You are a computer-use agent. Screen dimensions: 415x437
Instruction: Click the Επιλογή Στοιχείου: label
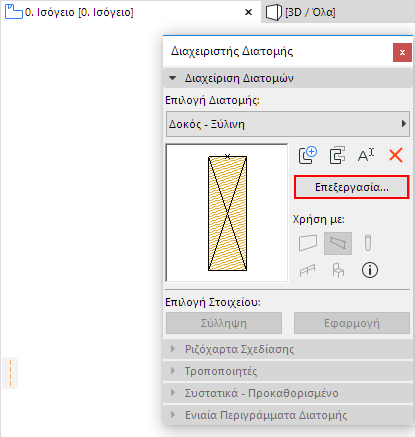213,302
